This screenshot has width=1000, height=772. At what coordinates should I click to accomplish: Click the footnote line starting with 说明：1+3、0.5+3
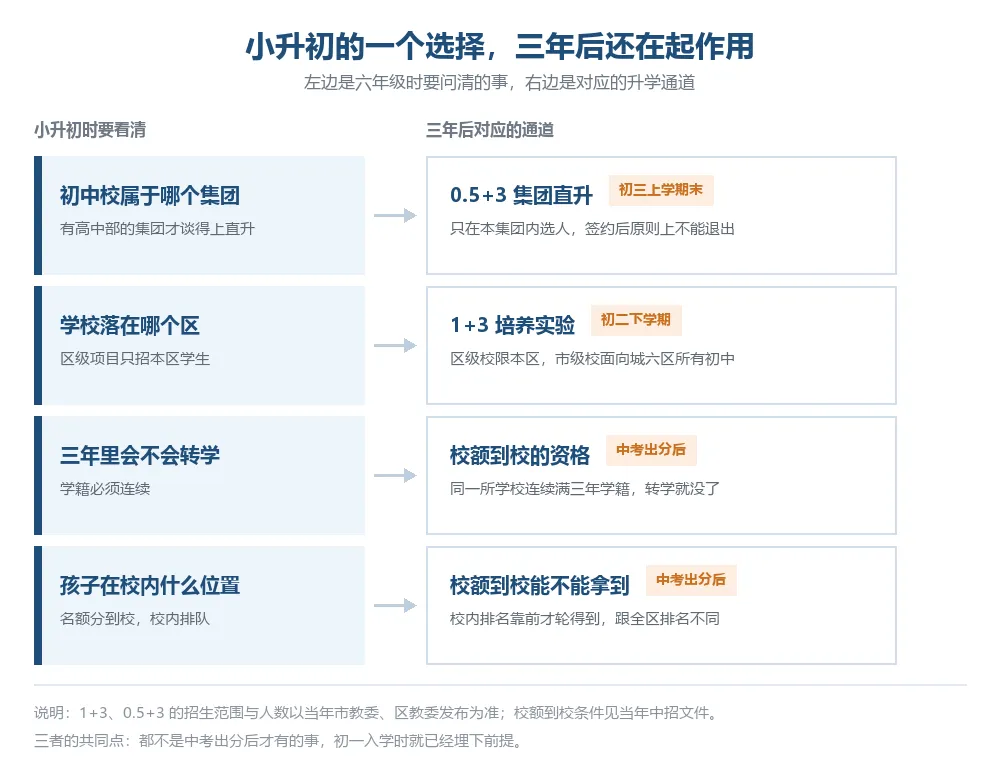point(378,713)
